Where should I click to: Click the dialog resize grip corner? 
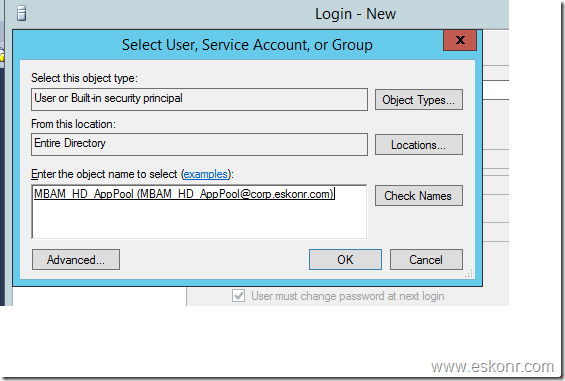click(468, 274)
